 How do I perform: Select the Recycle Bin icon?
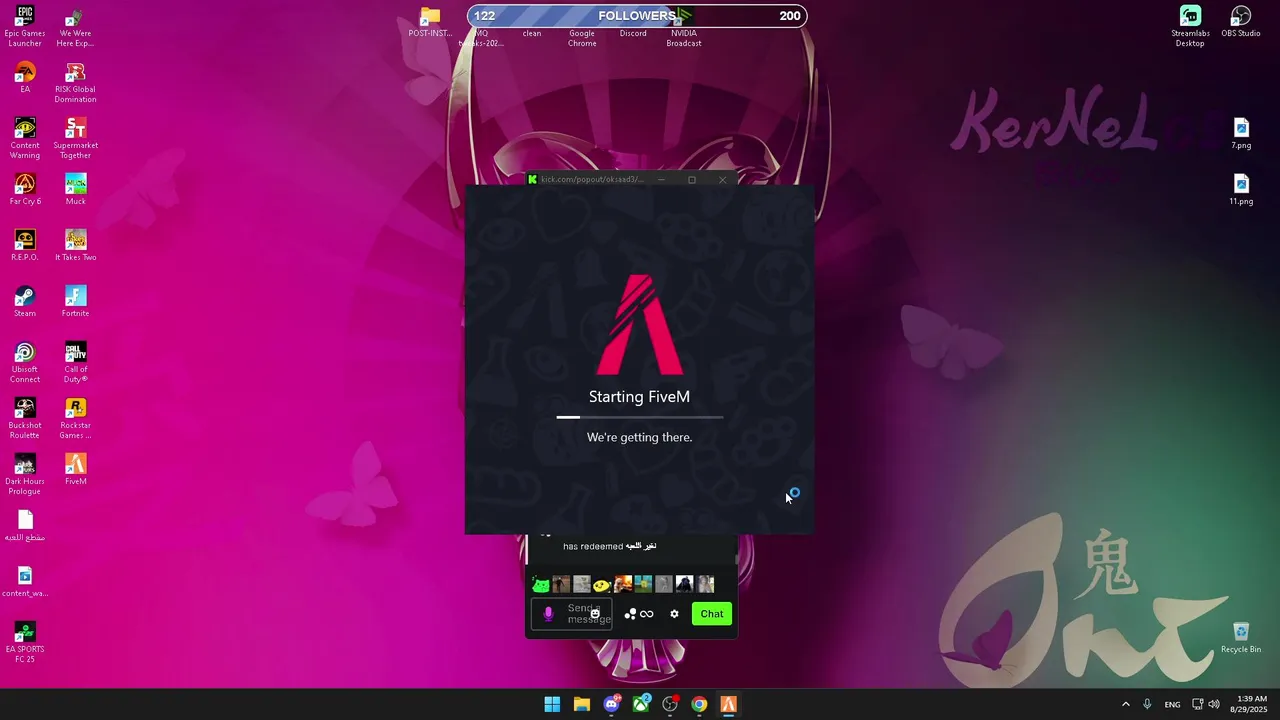point(1241,638)
